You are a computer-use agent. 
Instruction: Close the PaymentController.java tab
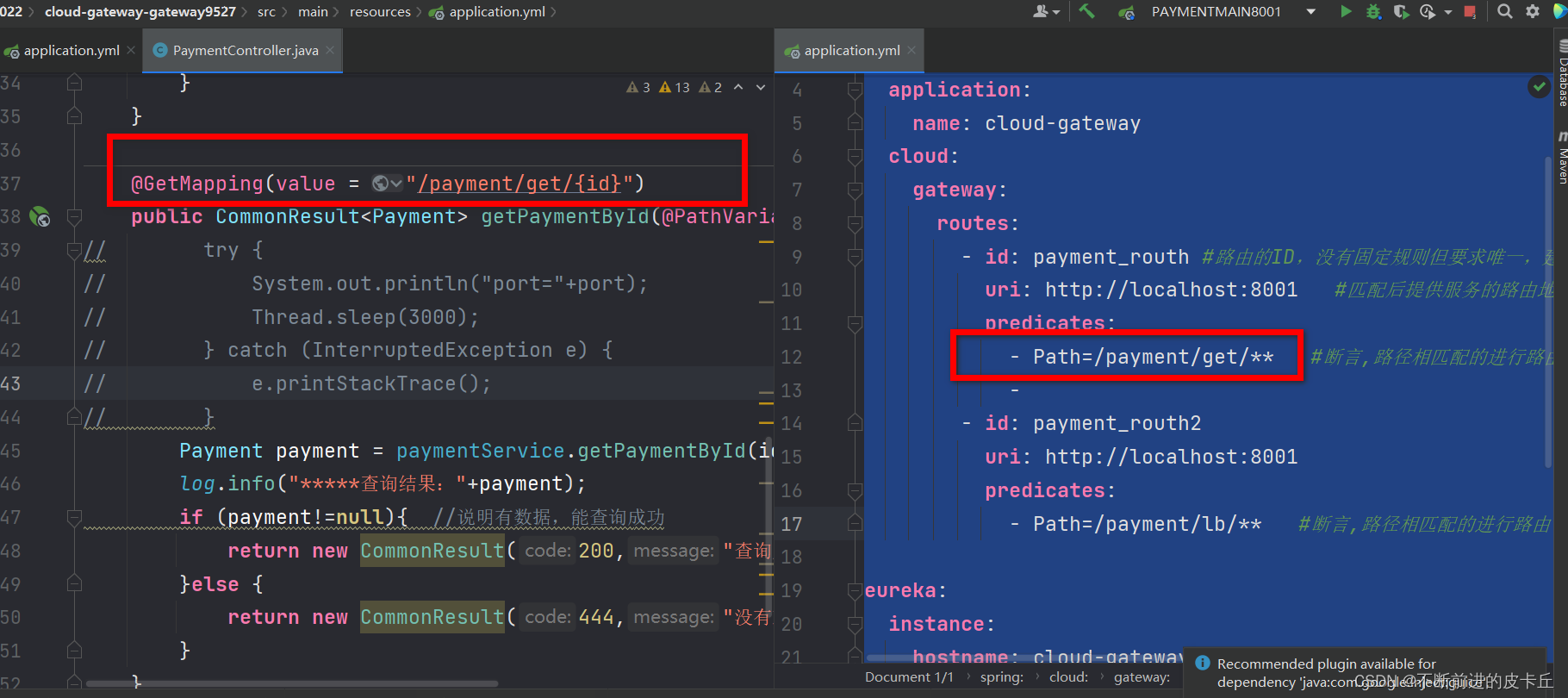[329, 50]
